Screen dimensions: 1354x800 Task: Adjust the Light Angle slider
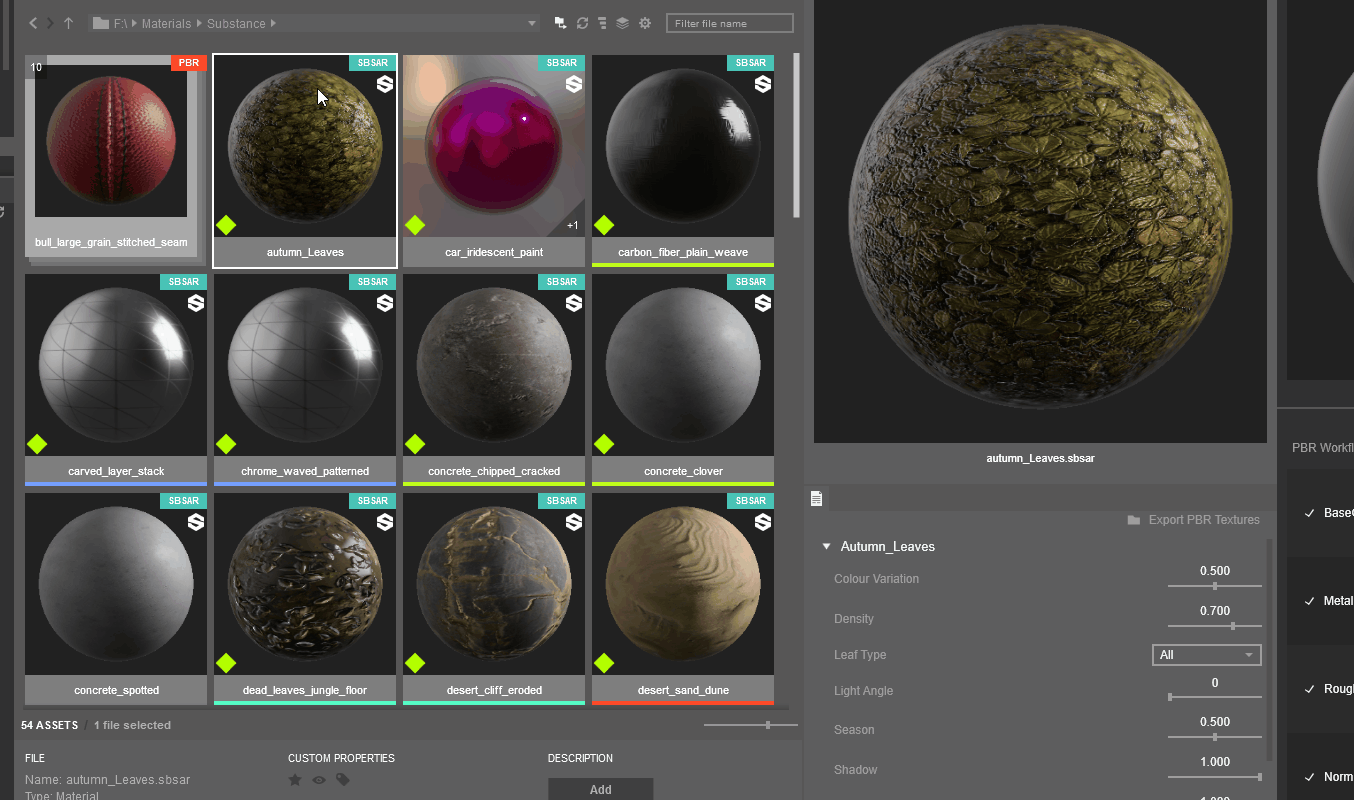[x=1214, y=696]
